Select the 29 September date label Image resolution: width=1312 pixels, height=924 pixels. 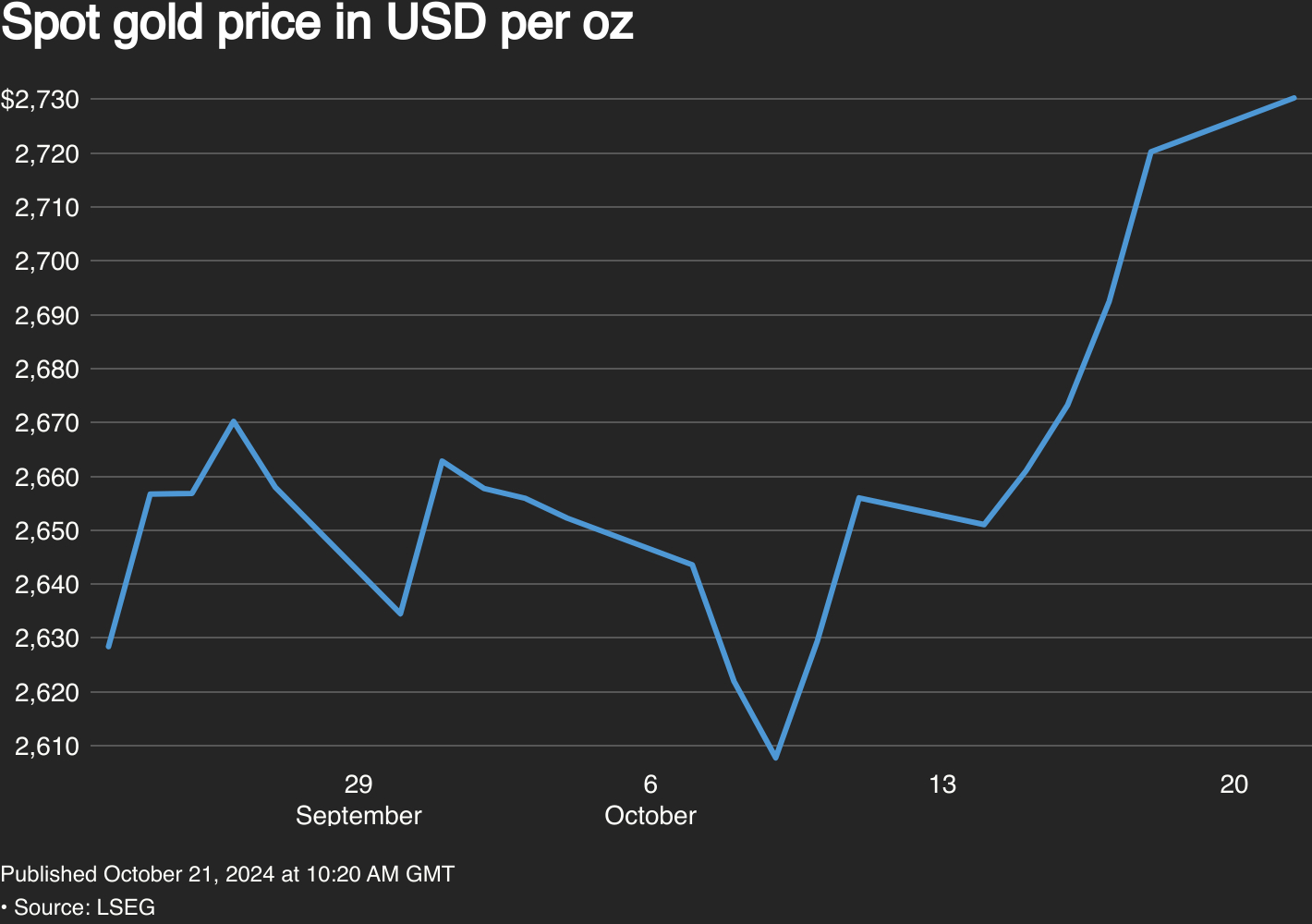coord(358,799)
